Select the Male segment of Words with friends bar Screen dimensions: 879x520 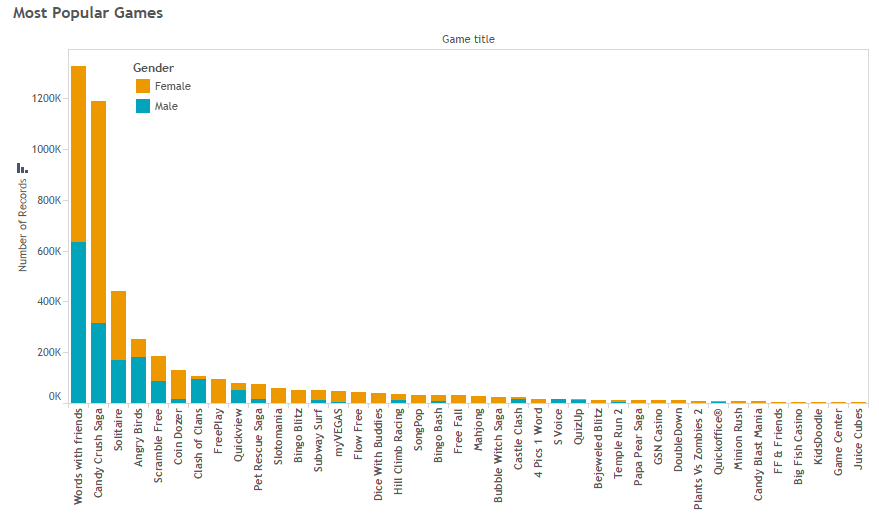point(78,323)
